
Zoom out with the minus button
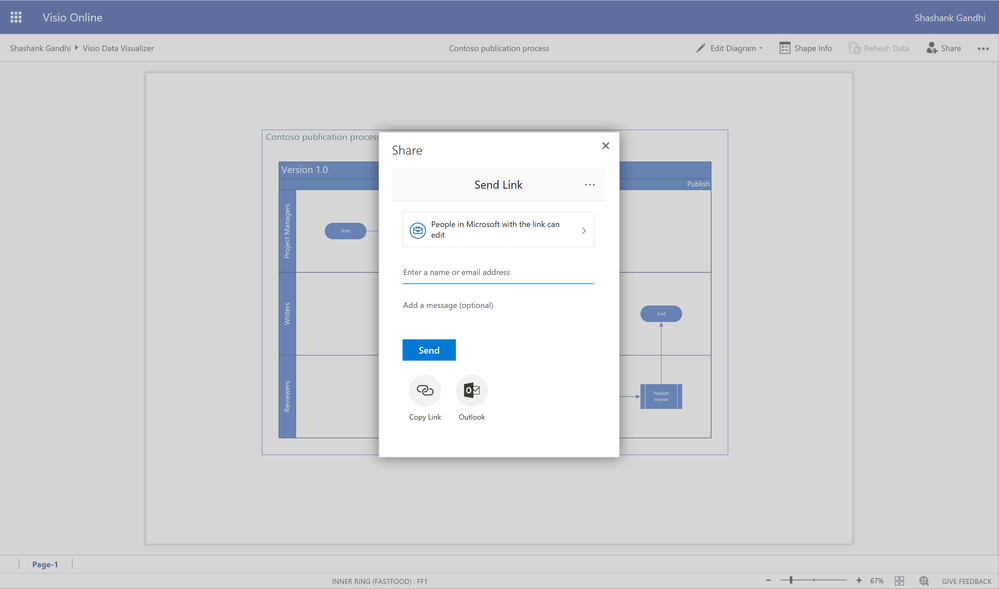[768, 580]
